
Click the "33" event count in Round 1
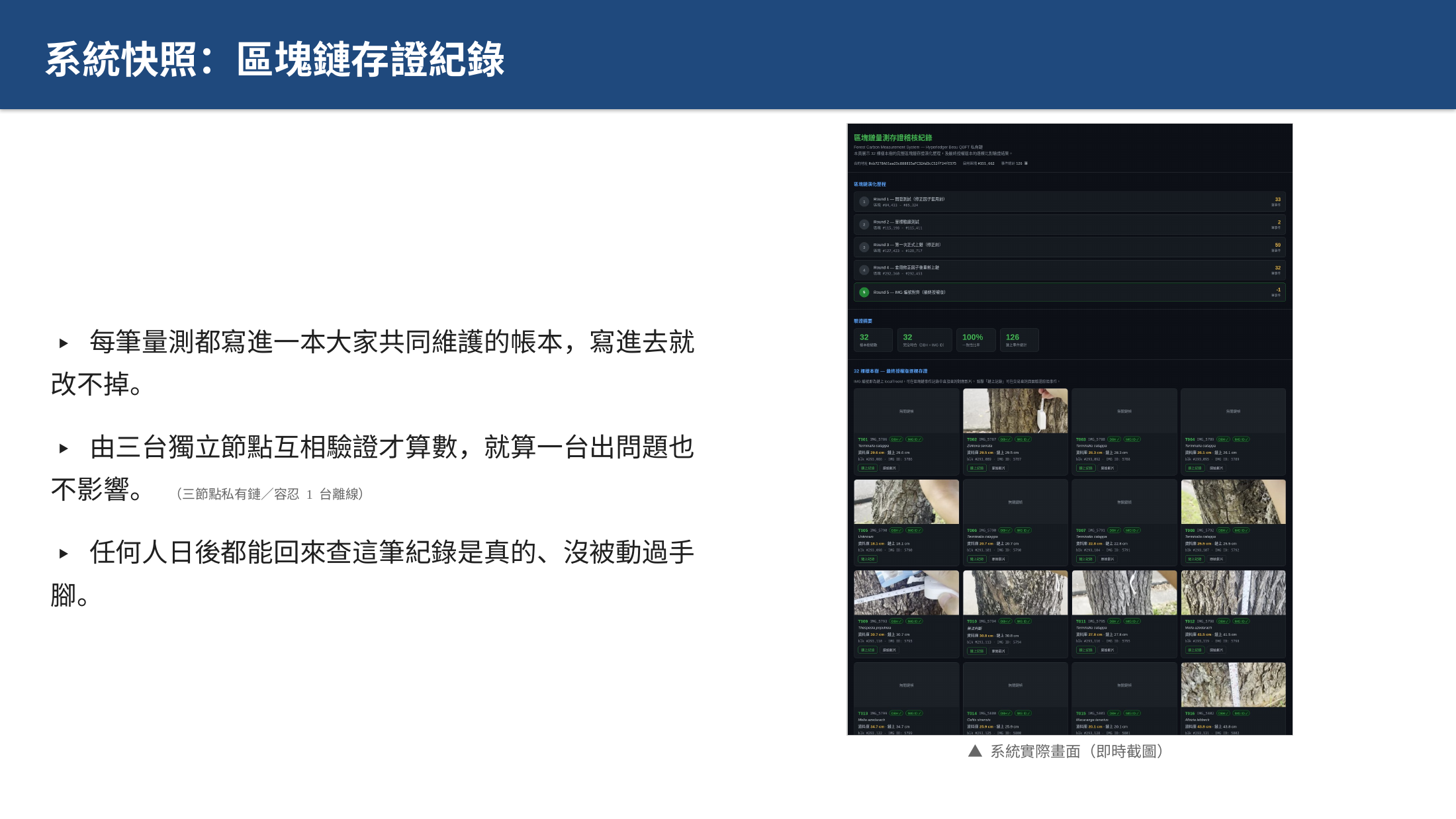1277,199
